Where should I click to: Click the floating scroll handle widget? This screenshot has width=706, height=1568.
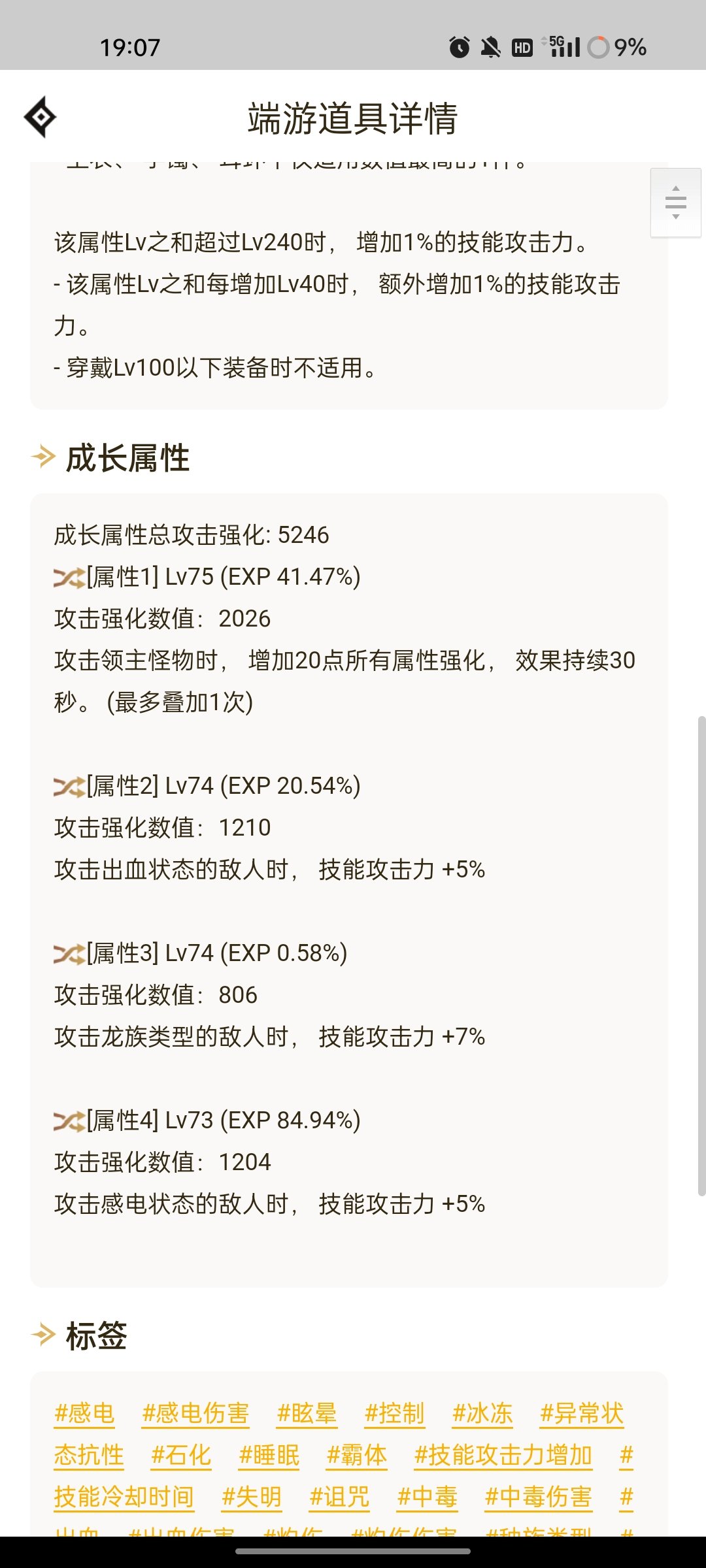(x=676, y=203)
